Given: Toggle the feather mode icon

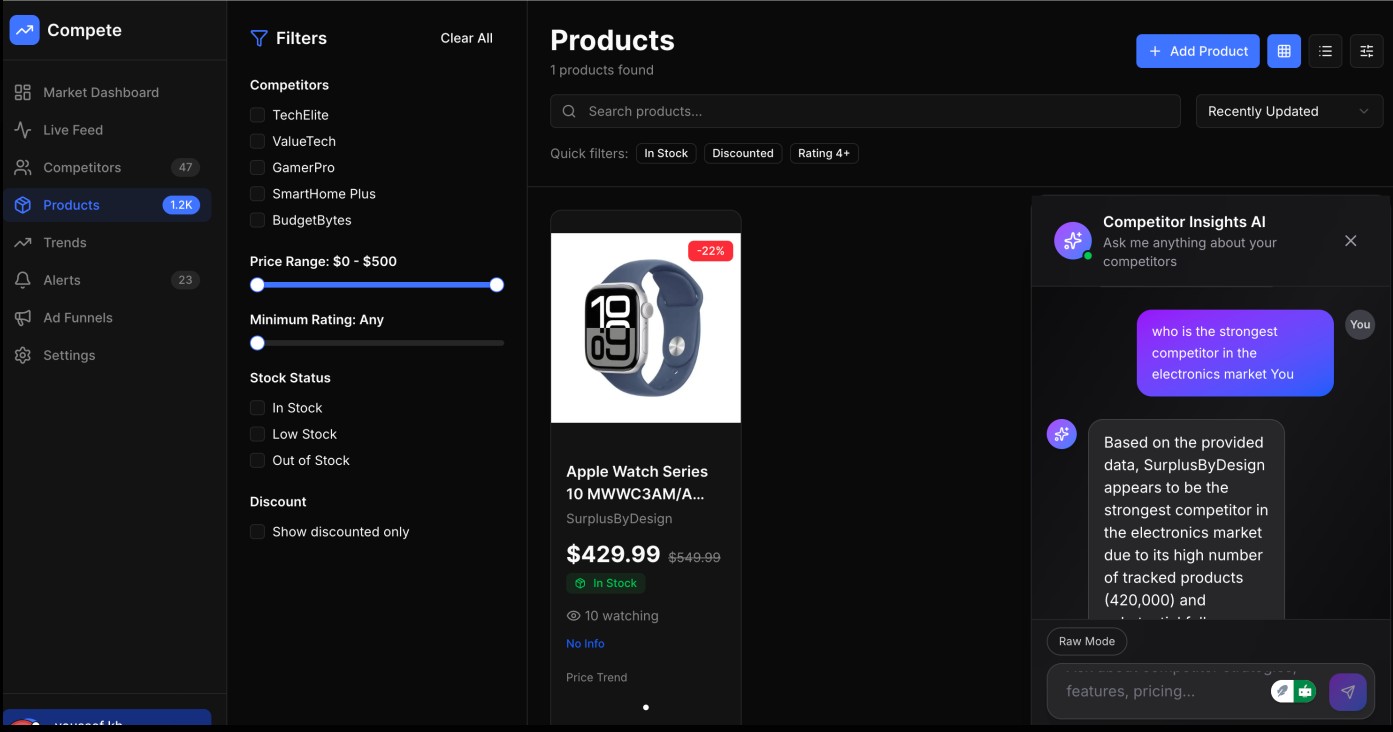Looking at the screenshot, I should click(1282, 691).
